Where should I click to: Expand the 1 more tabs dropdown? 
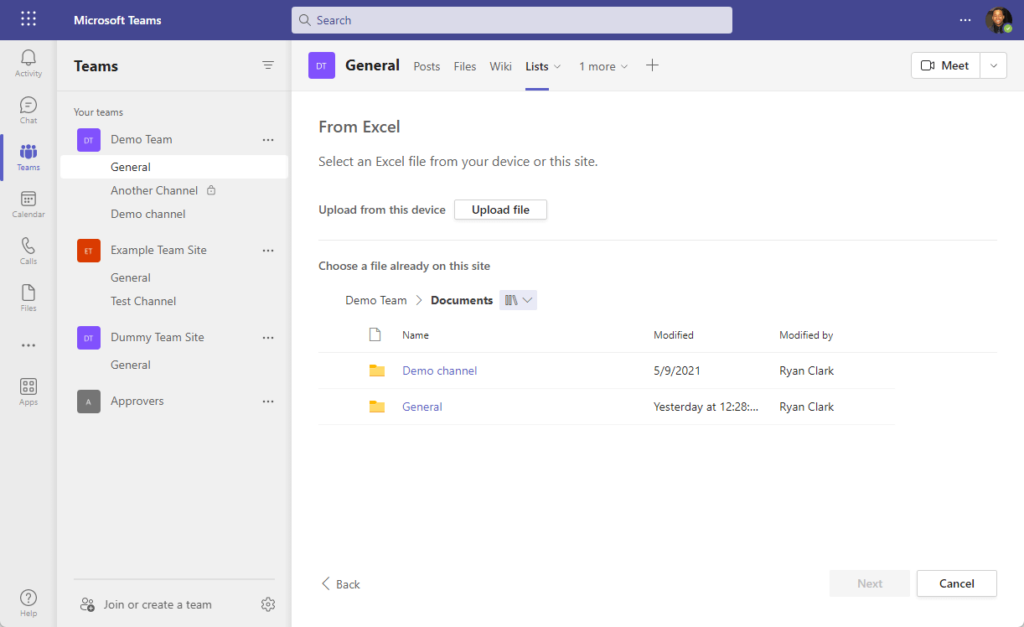pos(603,67)
